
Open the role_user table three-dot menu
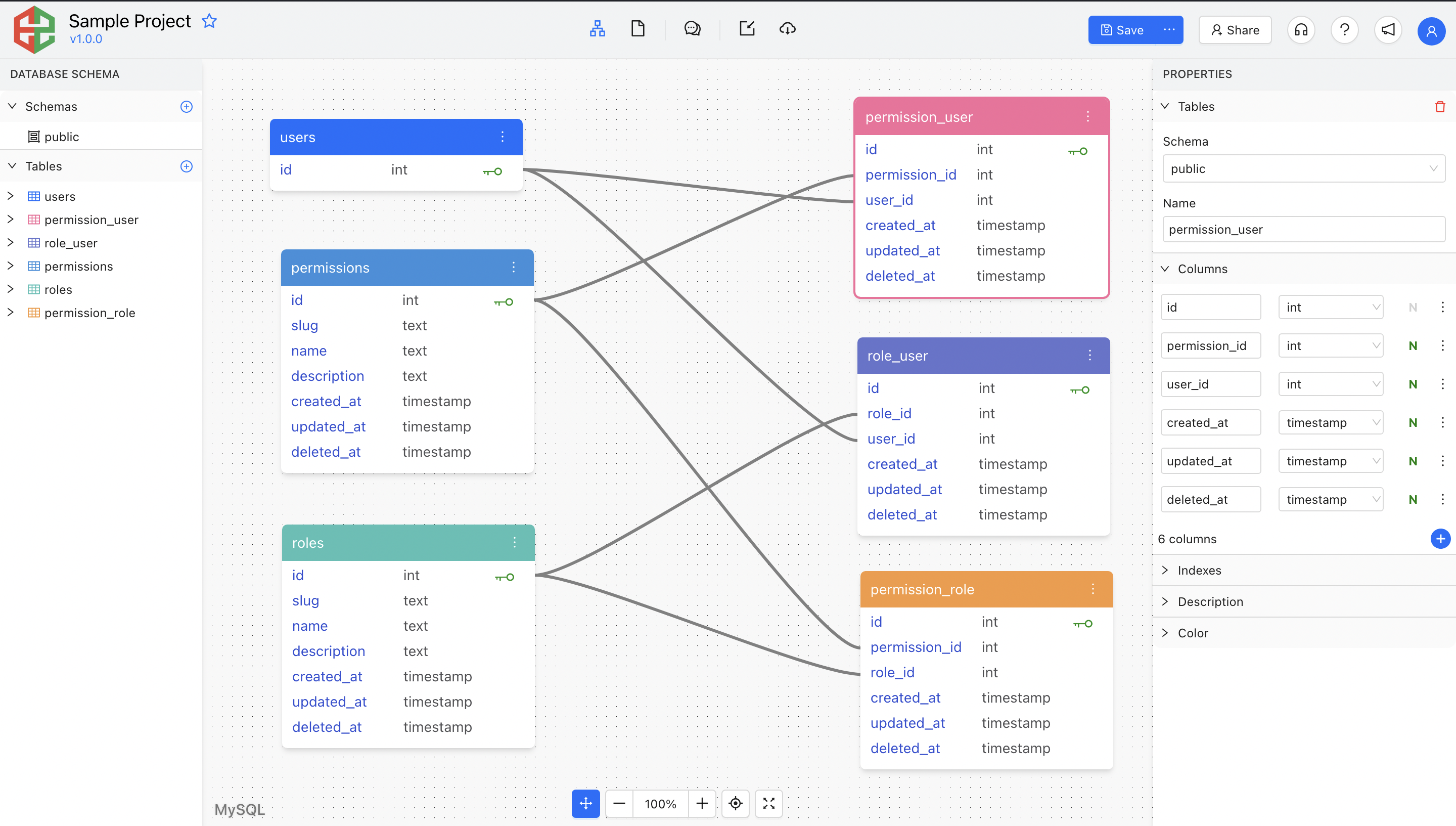point(1090,355)
